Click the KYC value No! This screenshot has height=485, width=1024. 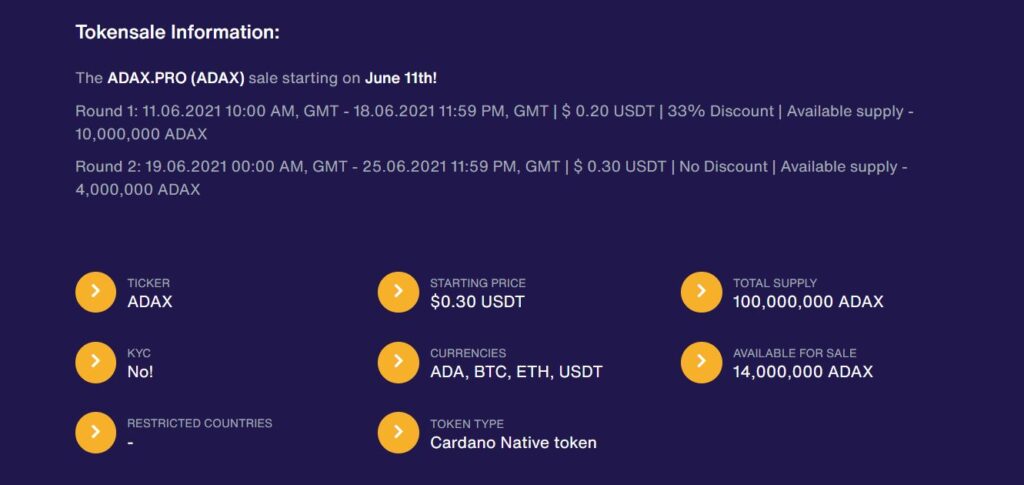tap(140, 372)
